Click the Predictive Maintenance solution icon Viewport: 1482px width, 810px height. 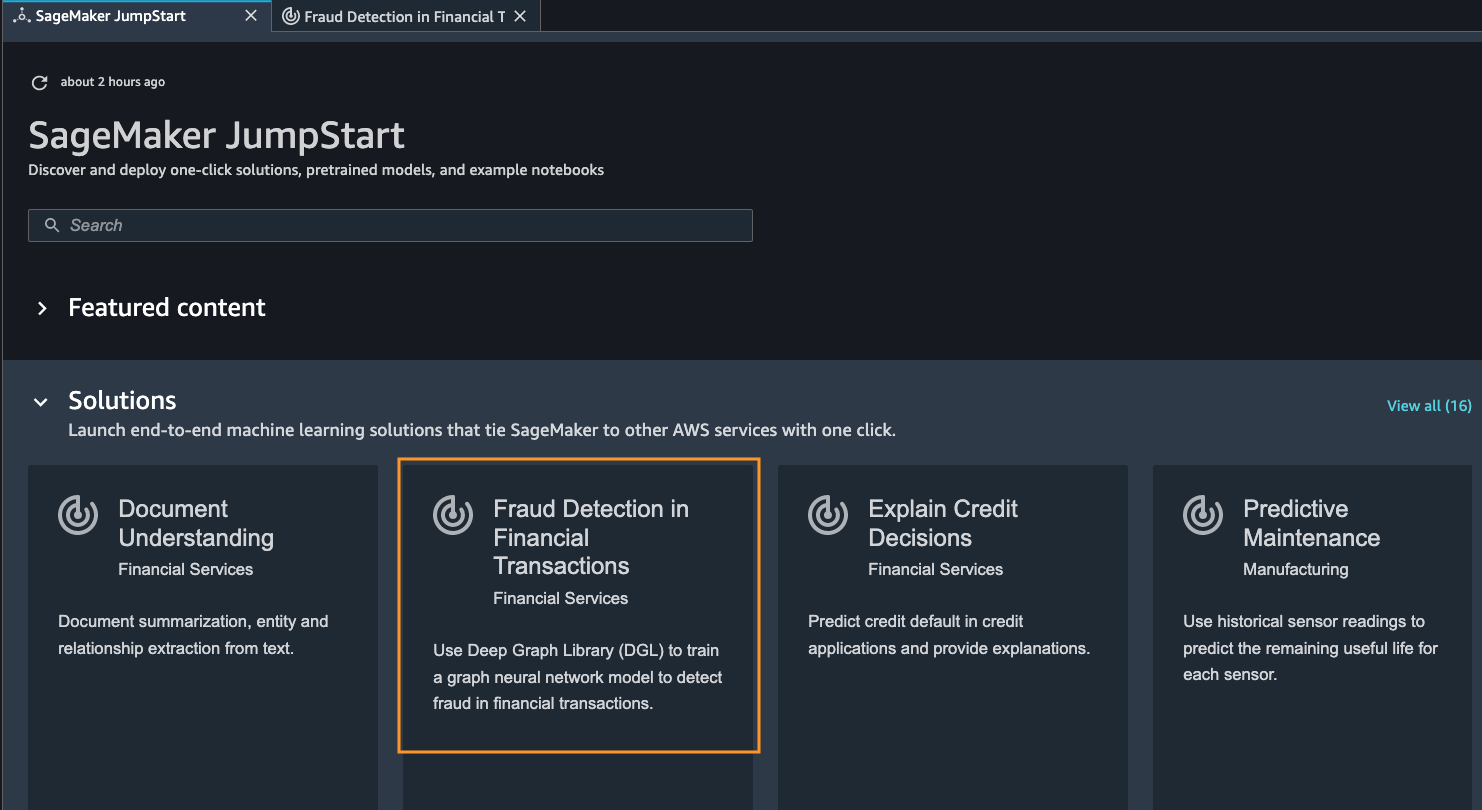pyautogui.click(x=1203, y=515)
